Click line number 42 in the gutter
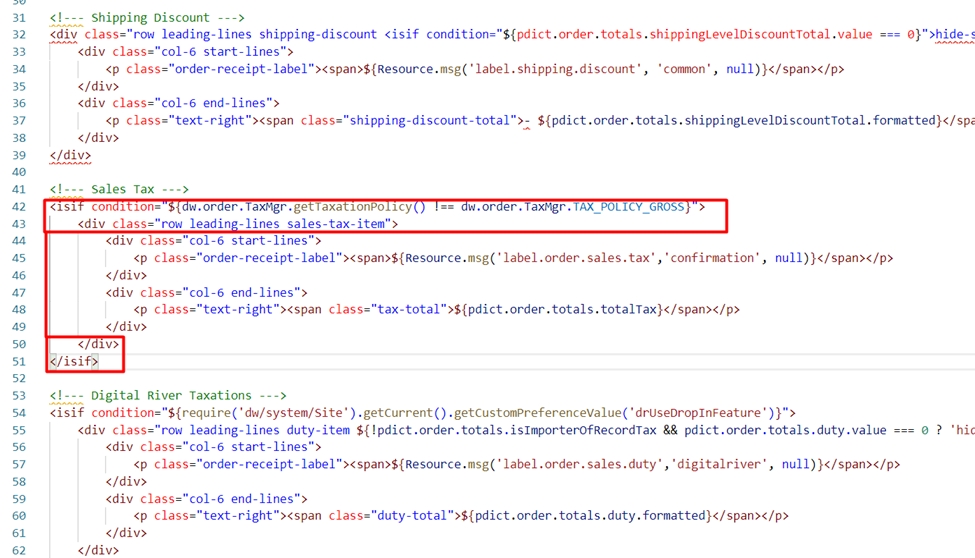Image resolution: width=975 pixels, height=558 pixels. pyautogui.click(x=17, y=207)
